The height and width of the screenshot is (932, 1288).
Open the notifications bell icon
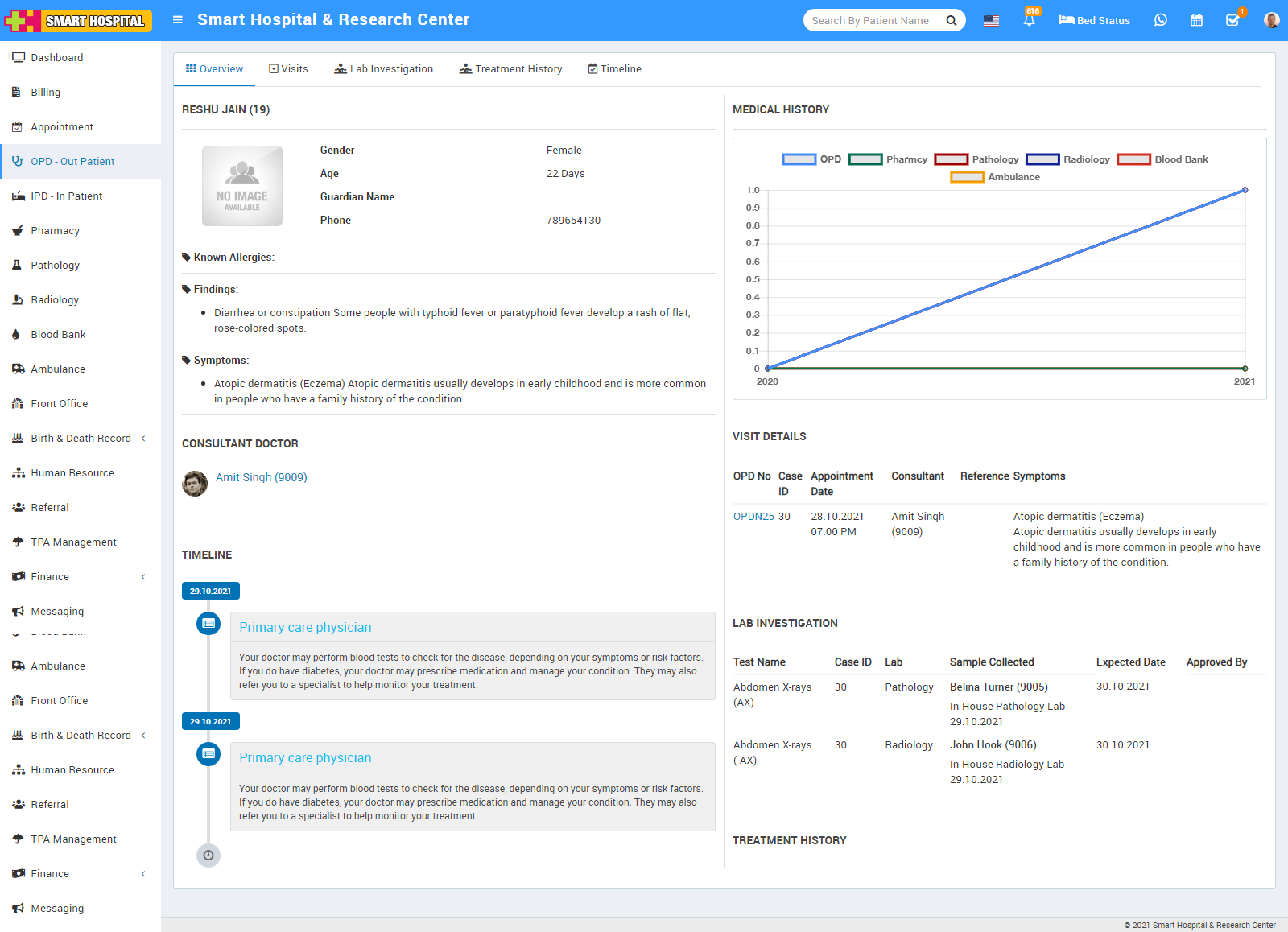(1029, 20)
